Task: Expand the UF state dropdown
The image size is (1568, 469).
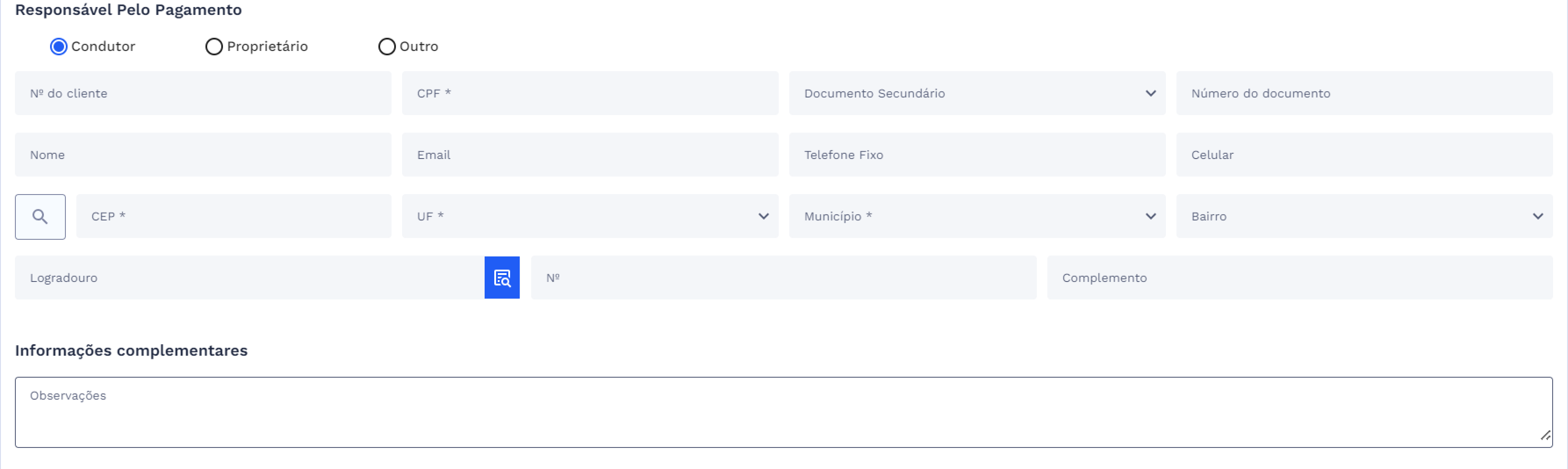Action: click(589, 216)
